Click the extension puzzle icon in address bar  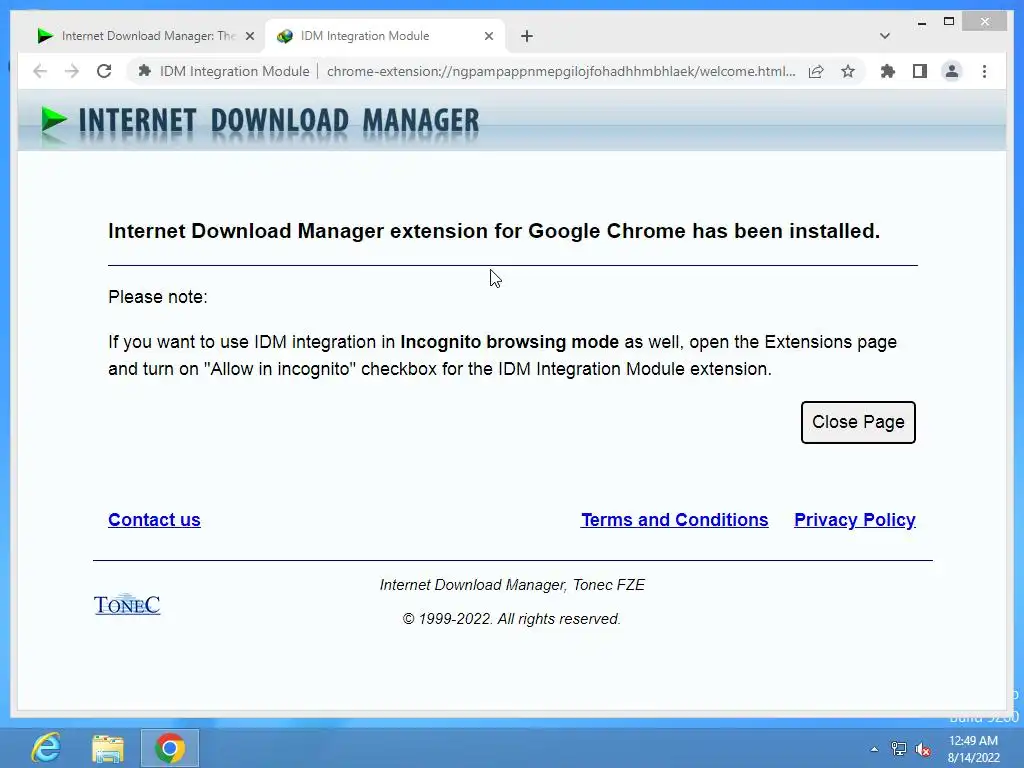(x=145, y=71)
